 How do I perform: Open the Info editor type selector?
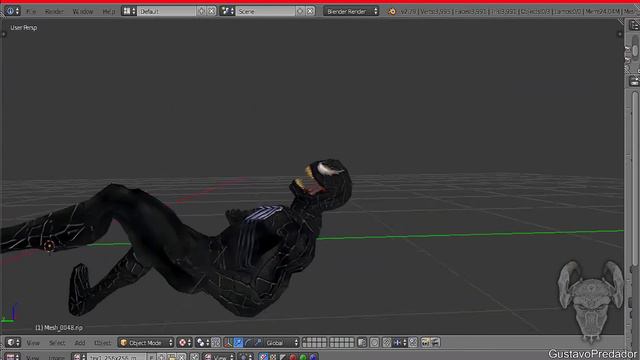point(12,11)
